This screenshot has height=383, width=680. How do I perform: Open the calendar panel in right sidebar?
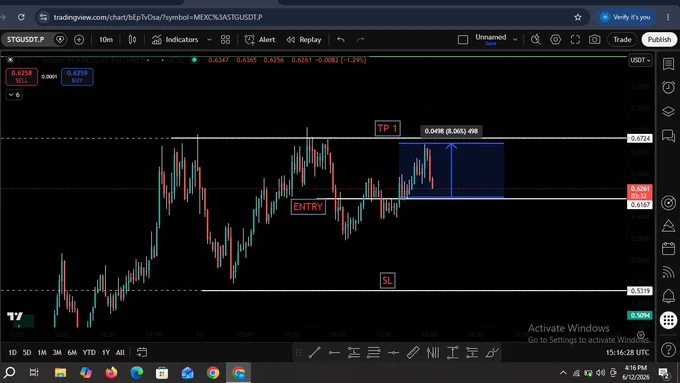[668, 249]
